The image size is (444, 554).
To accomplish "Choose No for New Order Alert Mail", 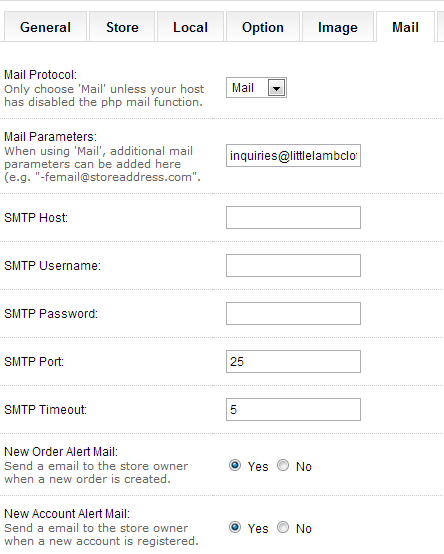I will pos(283,465).
